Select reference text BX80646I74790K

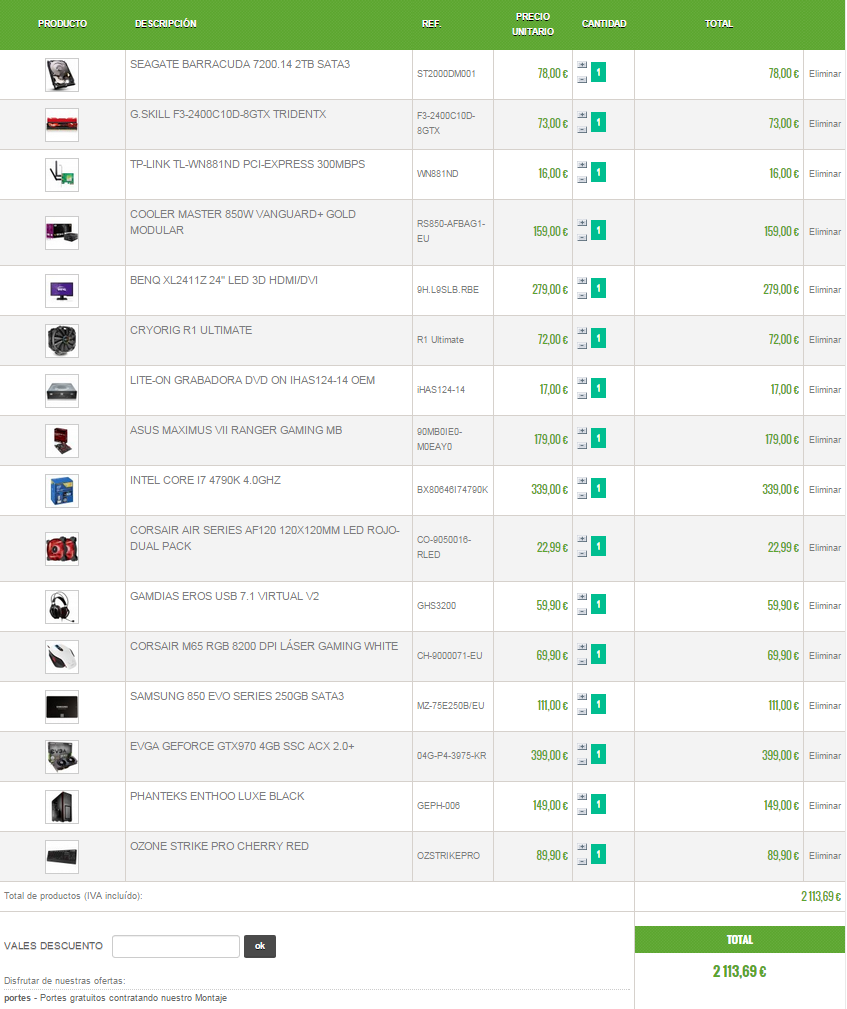click(x=452, y=490)
